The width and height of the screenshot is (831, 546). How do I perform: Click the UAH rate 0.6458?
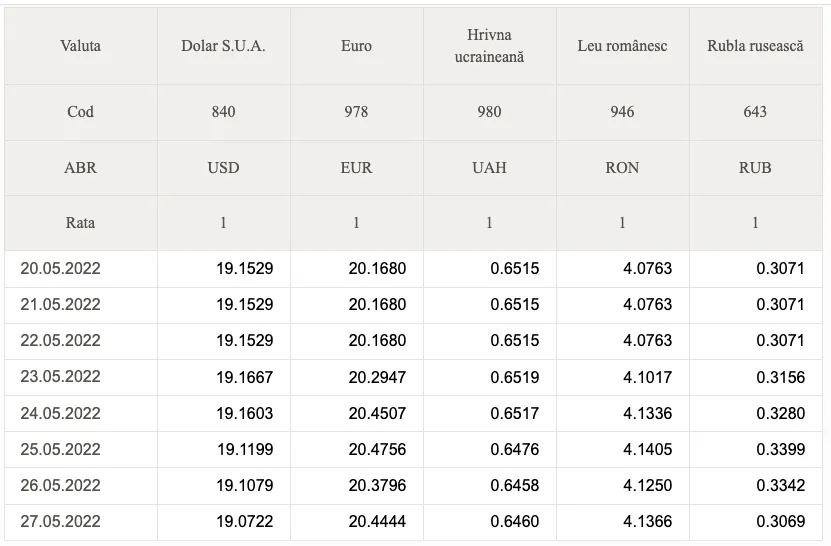point(515,486)
